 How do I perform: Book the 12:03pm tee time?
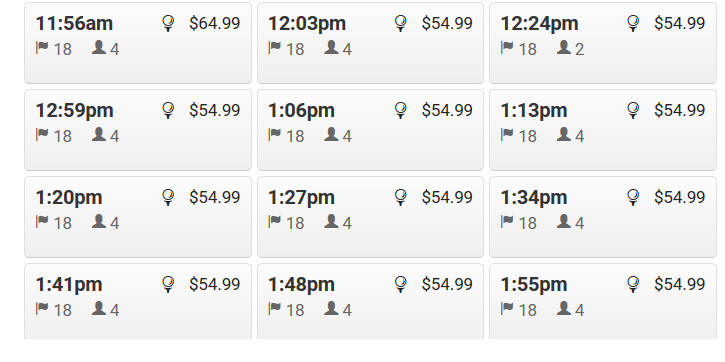pos(370,43)
